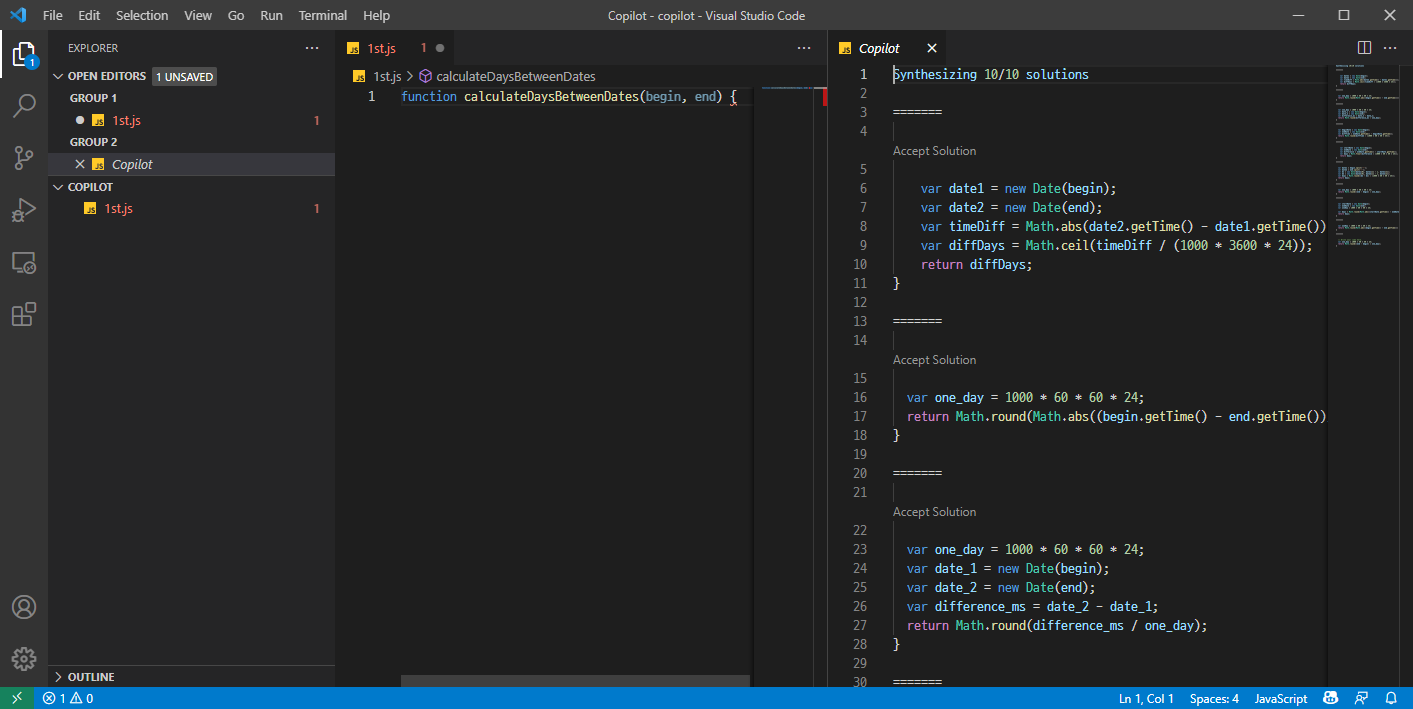Image resolution: width=1413 pixels, height=709 pixels.
Task: Accept the second solution above line 15
Action: point(934,360)
